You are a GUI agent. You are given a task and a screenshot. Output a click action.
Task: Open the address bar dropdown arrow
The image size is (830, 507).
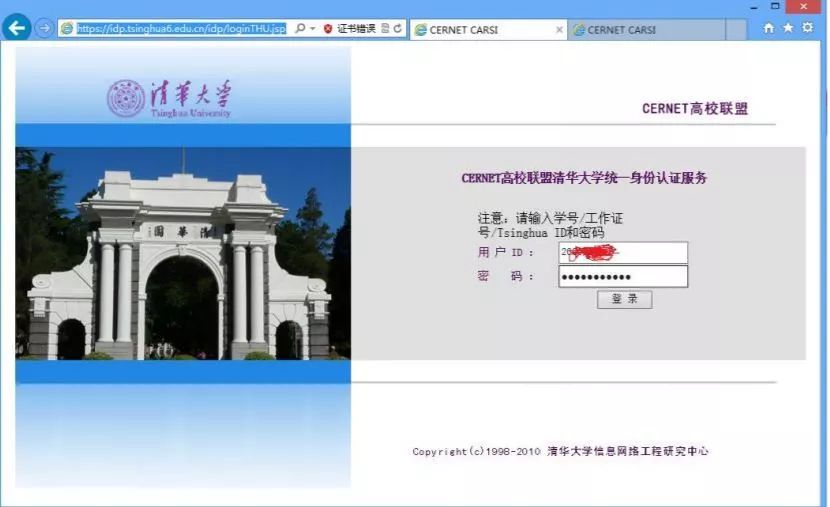[x=313, y=29]
